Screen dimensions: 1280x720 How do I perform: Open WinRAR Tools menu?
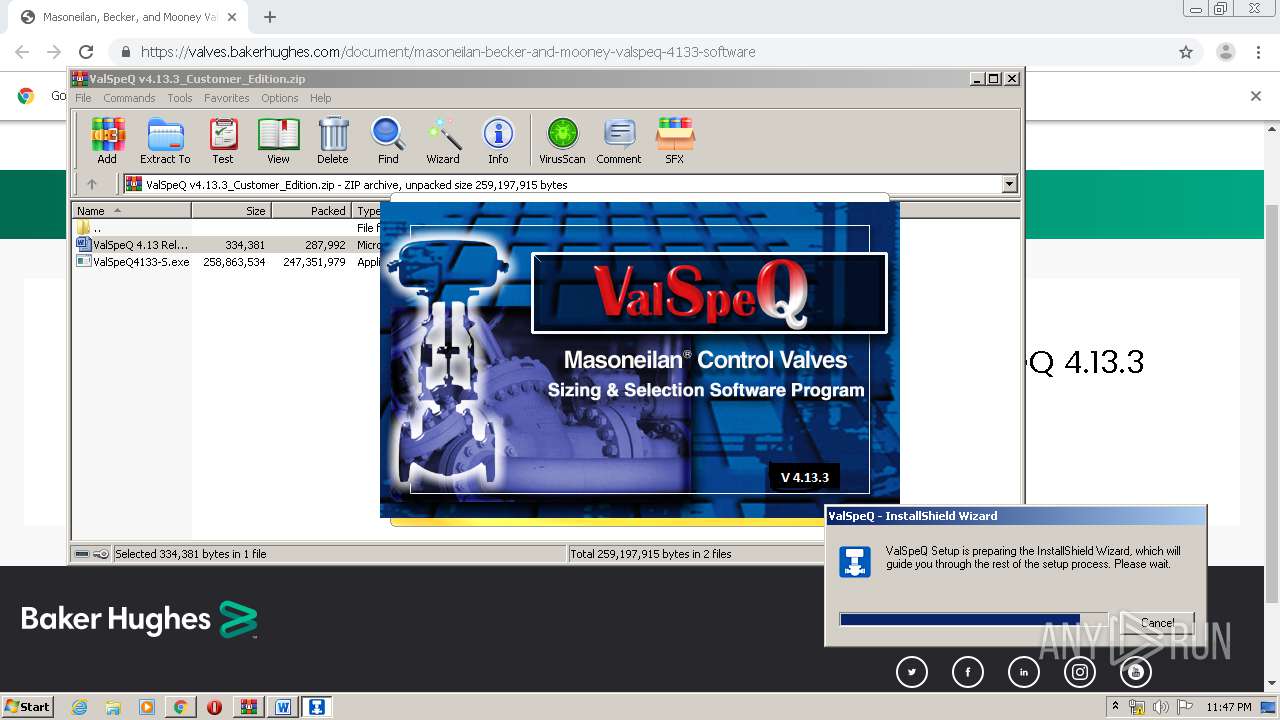(x=180, y=98)
